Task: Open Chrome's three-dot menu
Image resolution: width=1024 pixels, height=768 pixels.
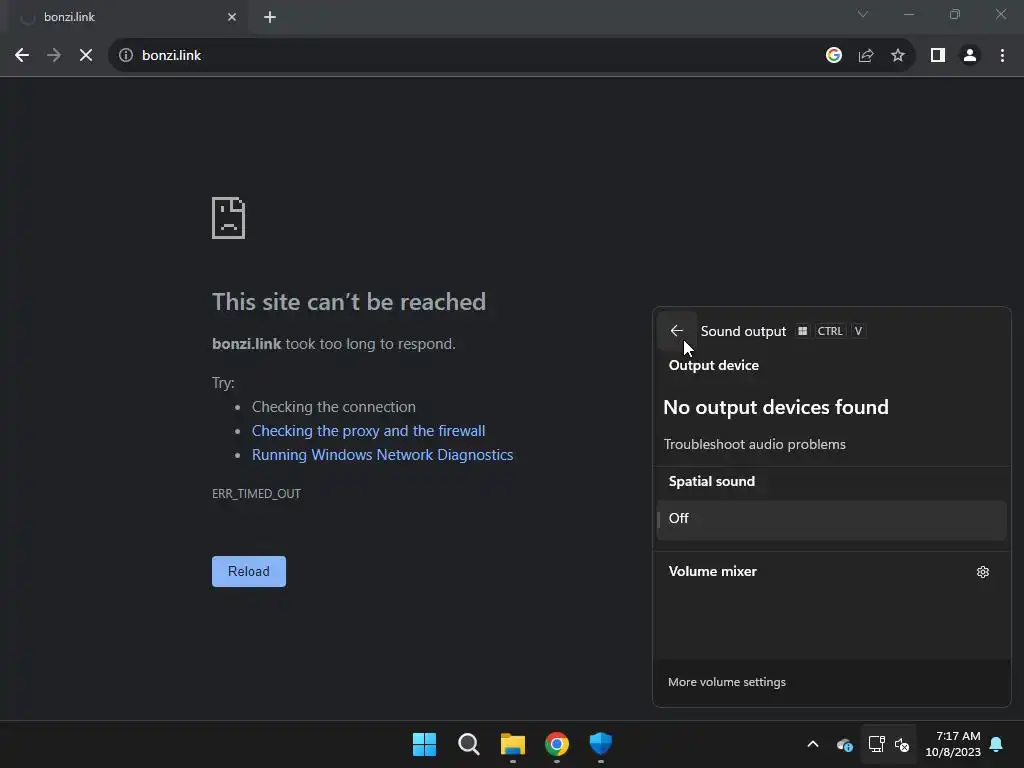Action: click(x=1002, y=56)
